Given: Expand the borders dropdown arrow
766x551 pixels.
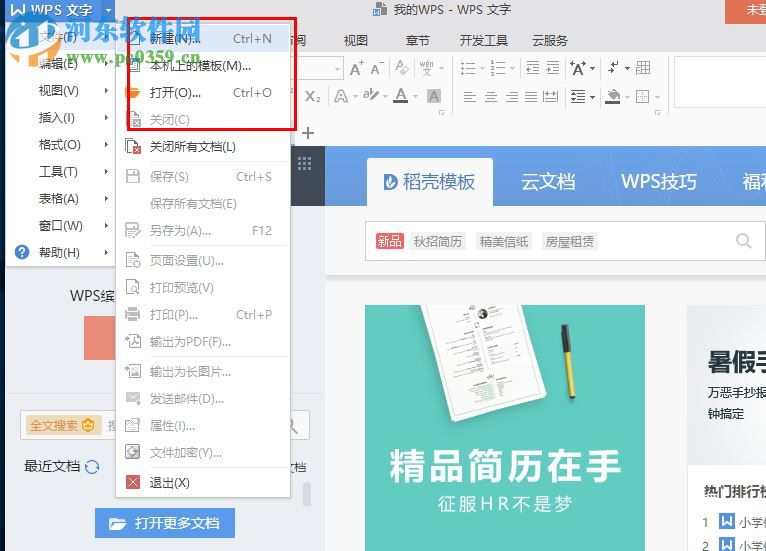Looking at the screenshot, I should click(x=657, y=97).
